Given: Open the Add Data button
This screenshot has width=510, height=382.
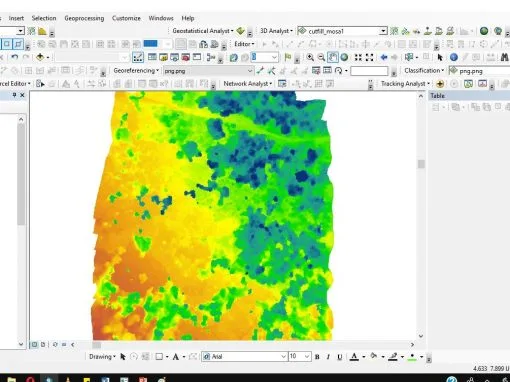Looking at the screenshot, I should [40, 57].
